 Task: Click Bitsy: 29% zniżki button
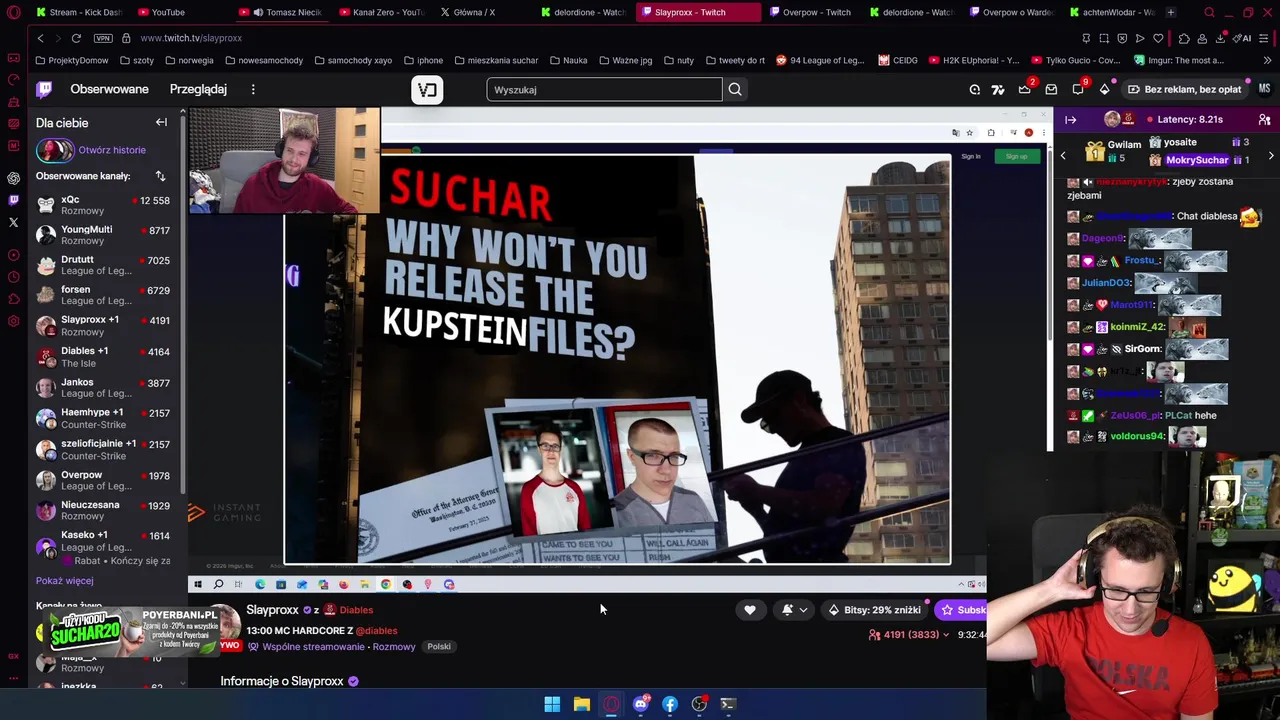[874, 610]
